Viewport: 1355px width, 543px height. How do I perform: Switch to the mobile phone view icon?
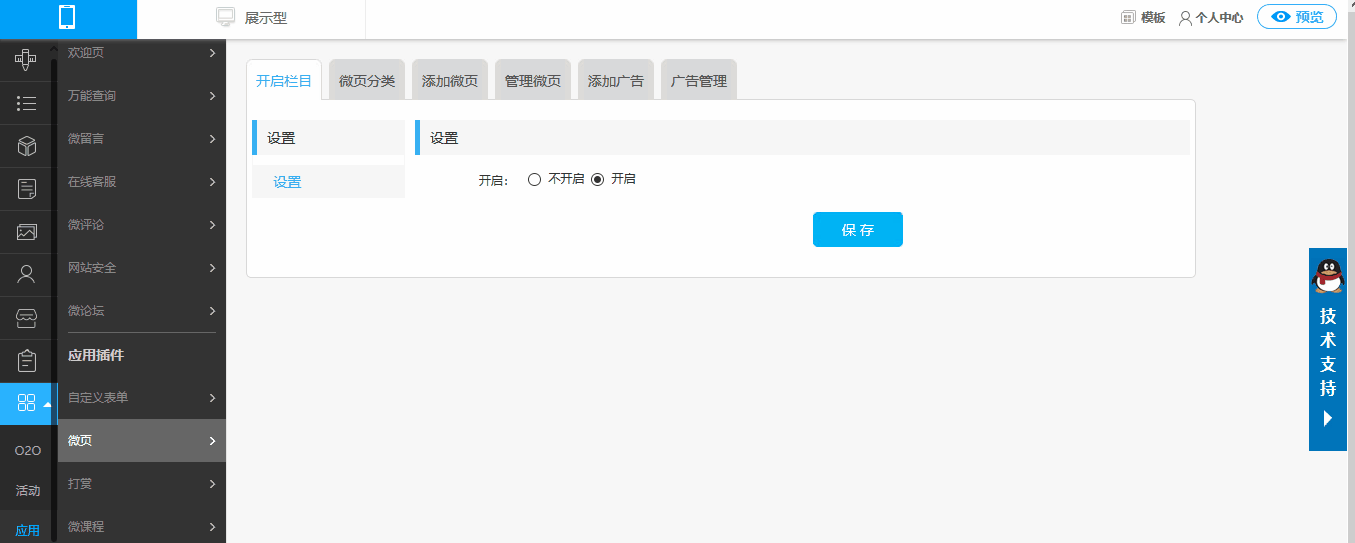(67, 17)
